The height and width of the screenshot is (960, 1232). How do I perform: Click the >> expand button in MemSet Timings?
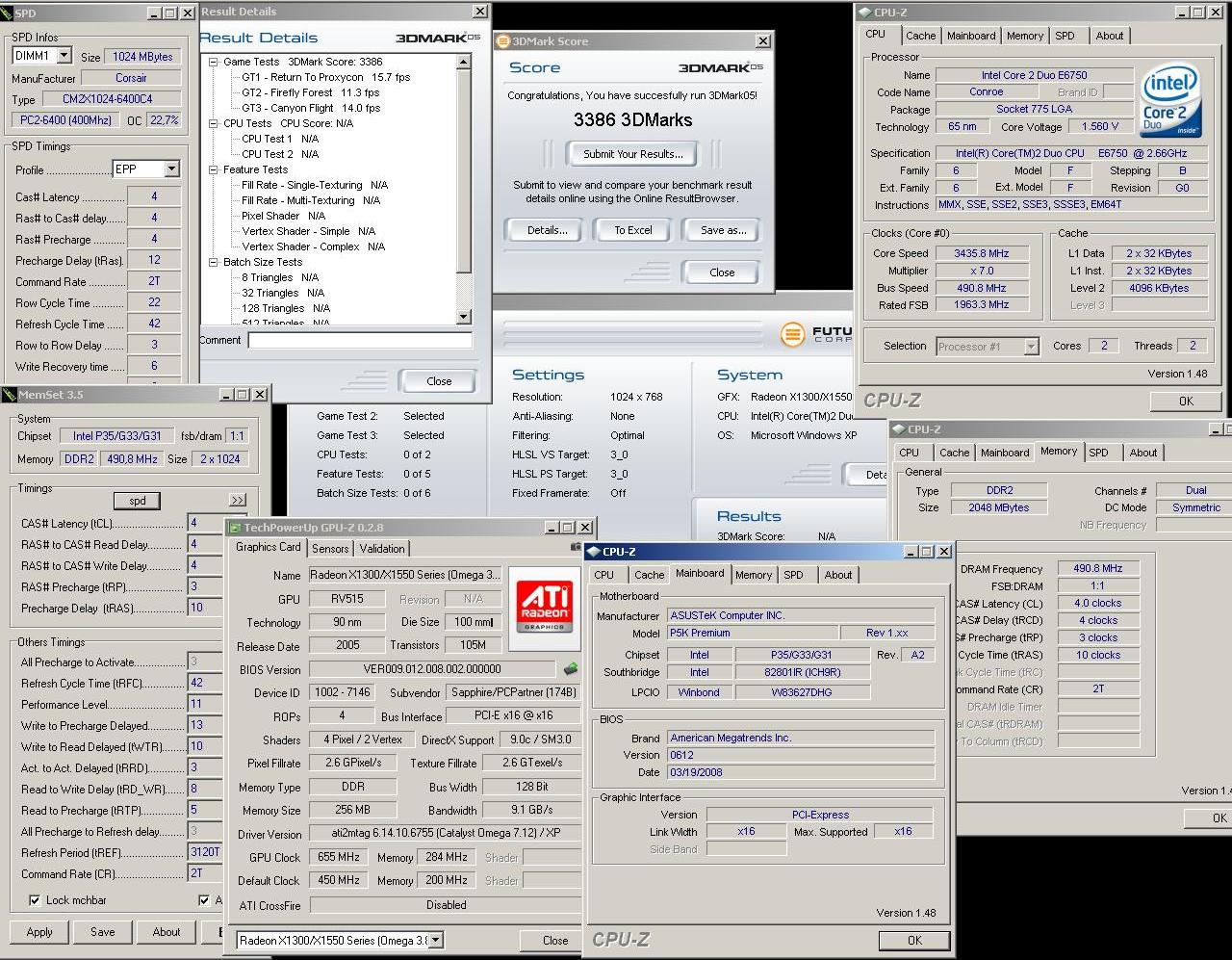click(238, 501)
